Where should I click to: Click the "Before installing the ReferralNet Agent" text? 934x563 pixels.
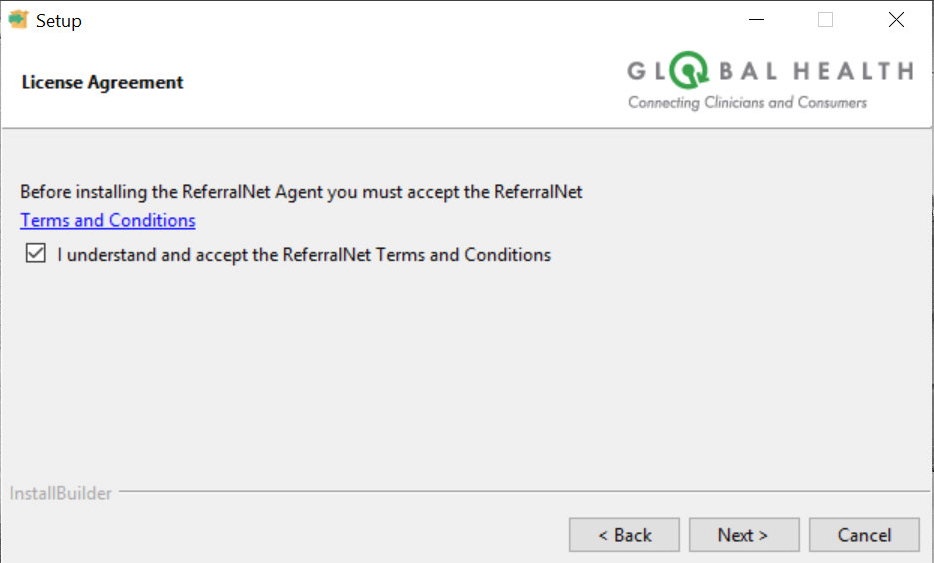click(301, 191)
